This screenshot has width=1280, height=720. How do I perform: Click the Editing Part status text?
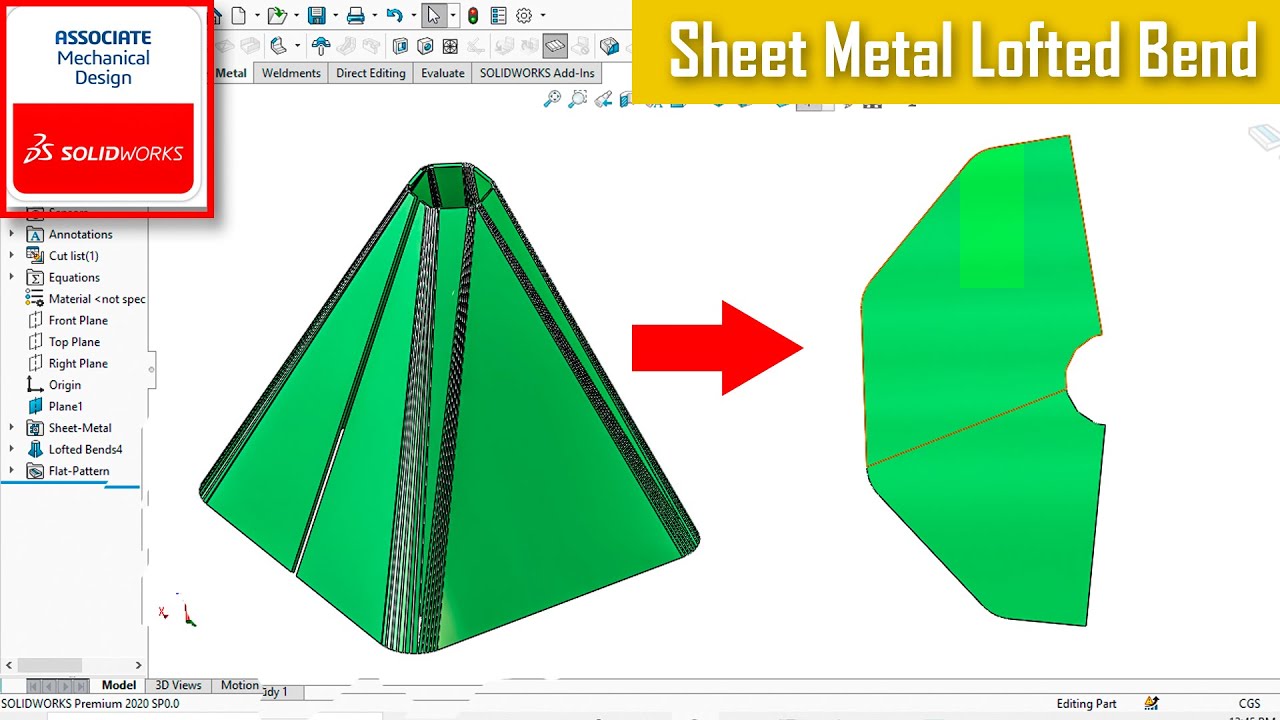1086,704
